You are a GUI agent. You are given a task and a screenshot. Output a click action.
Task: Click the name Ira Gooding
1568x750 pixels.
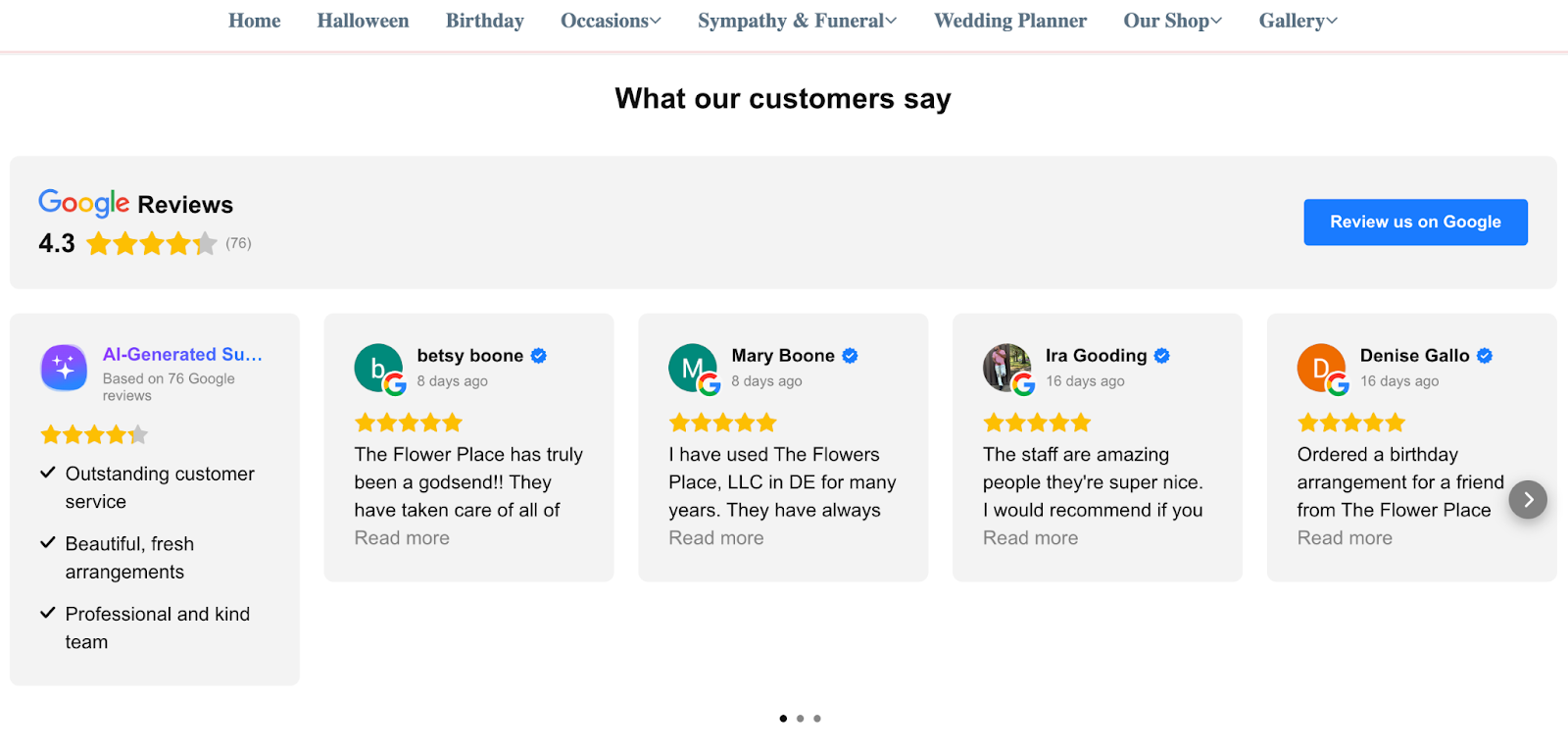1096,356
